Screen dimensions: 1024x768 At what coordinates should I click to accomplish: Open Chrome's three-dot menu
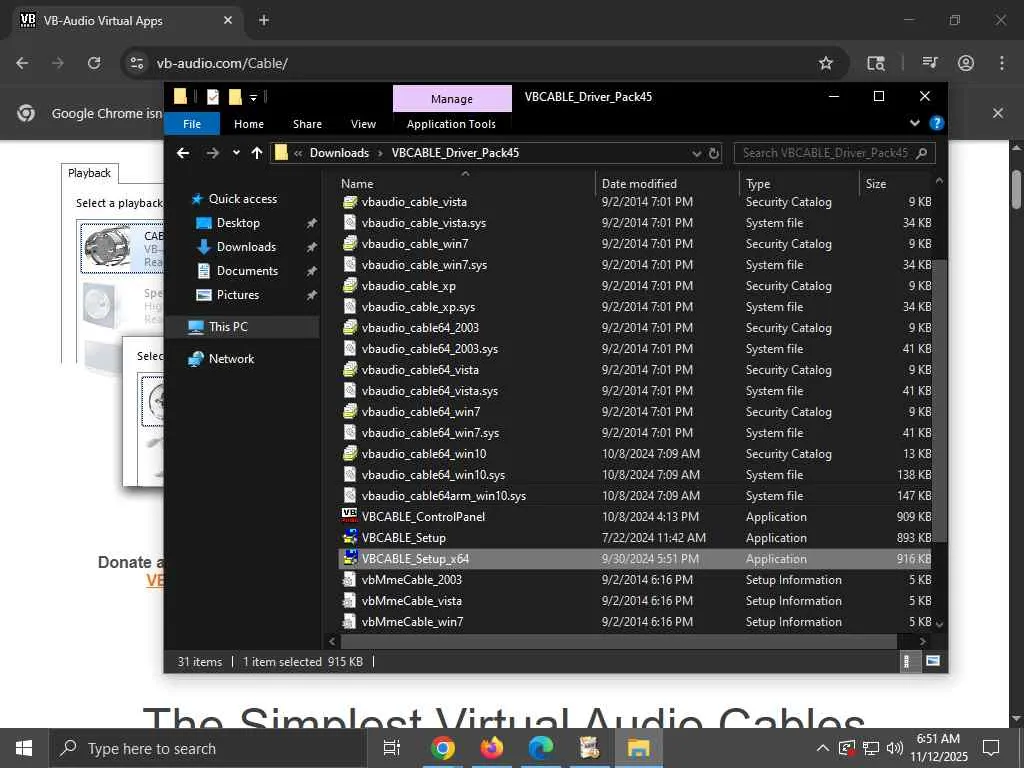point(1001,63)
